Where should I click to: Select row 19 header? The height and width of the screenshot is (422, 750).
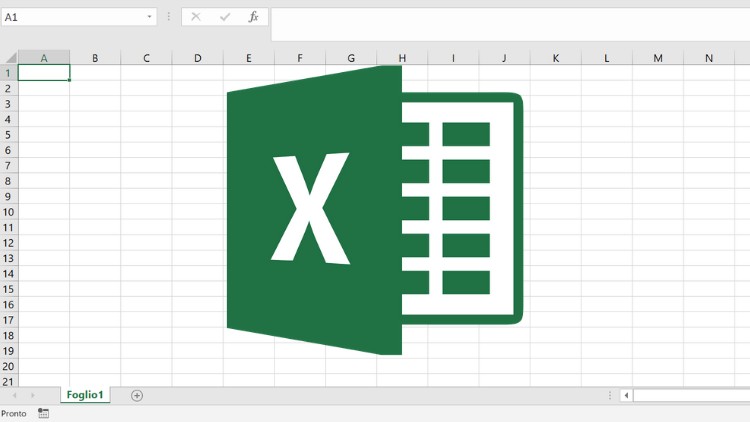click(9, 351)
